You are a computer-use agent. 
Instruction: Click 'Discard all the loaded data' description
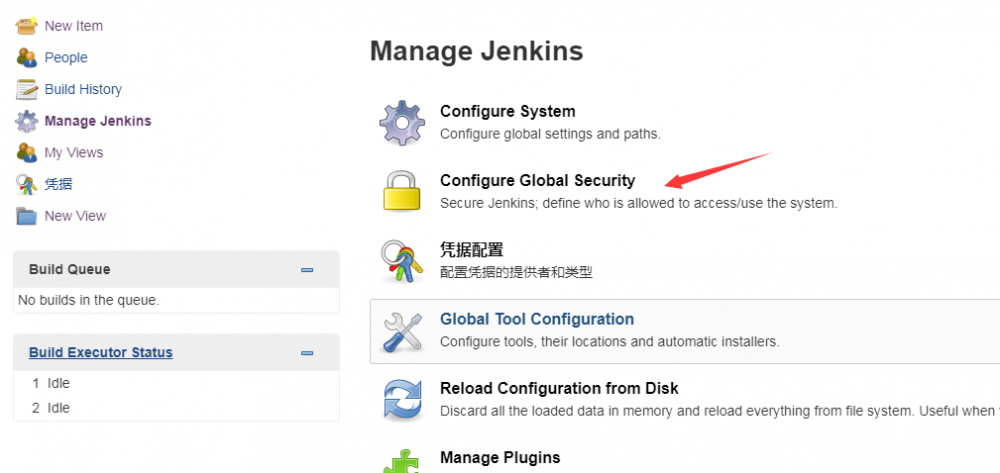(x=719, y=411)
